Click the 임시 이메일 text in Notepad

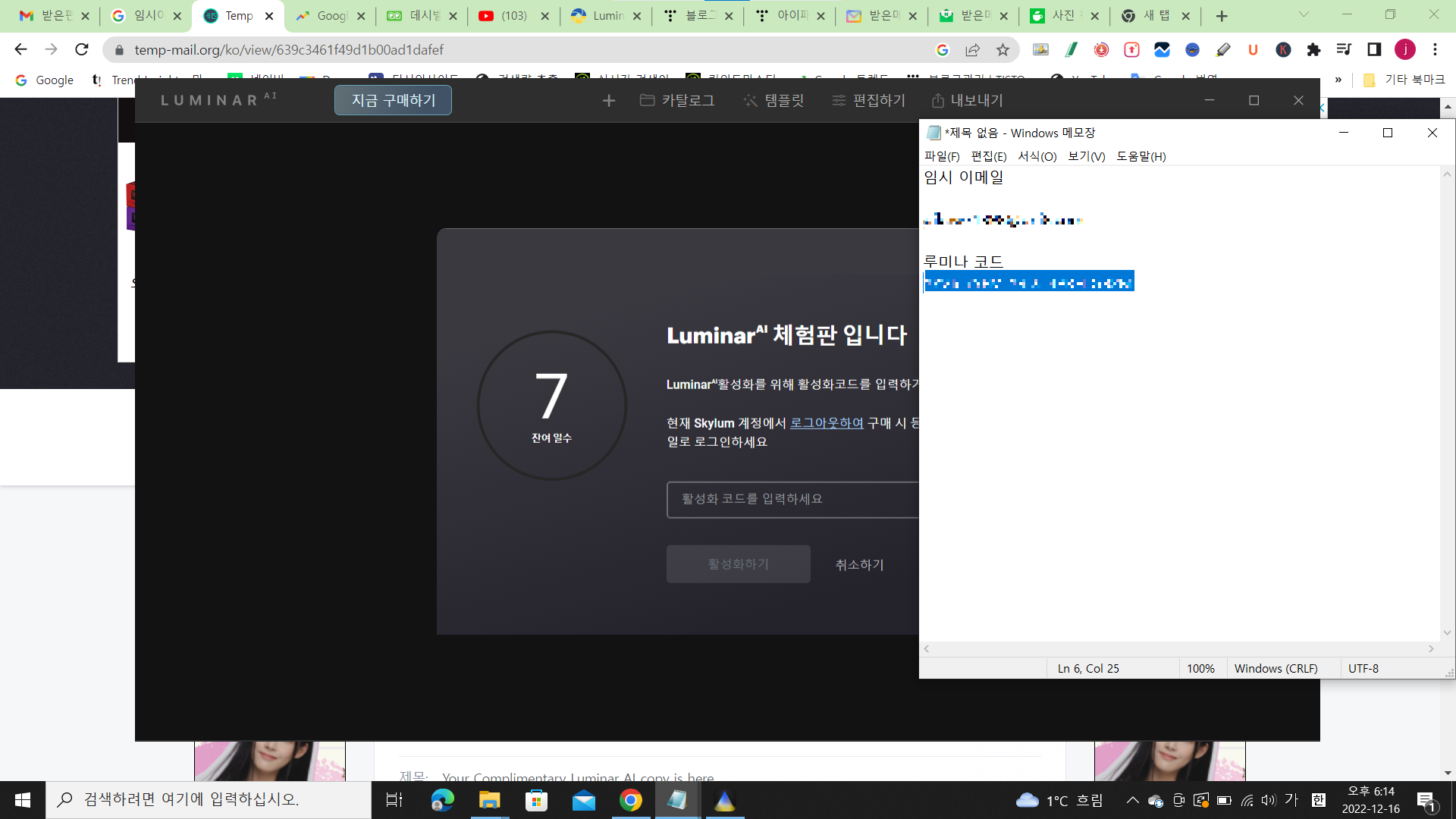pyautogui.click(x=963, y=177)
